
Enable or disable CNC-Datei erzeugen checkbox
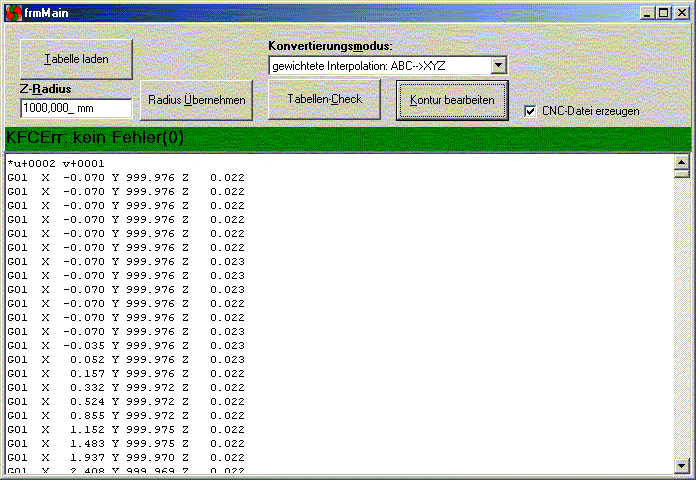tap(531, 111)
